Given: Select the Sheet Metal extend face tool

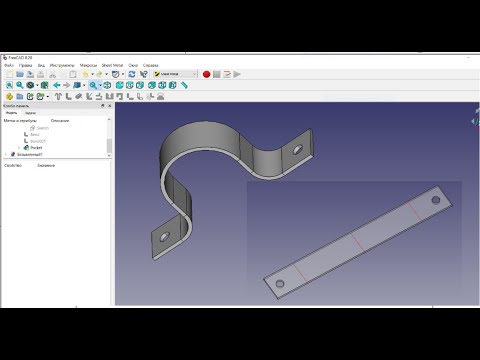Looking at the screenshot, I should (79, 97).
